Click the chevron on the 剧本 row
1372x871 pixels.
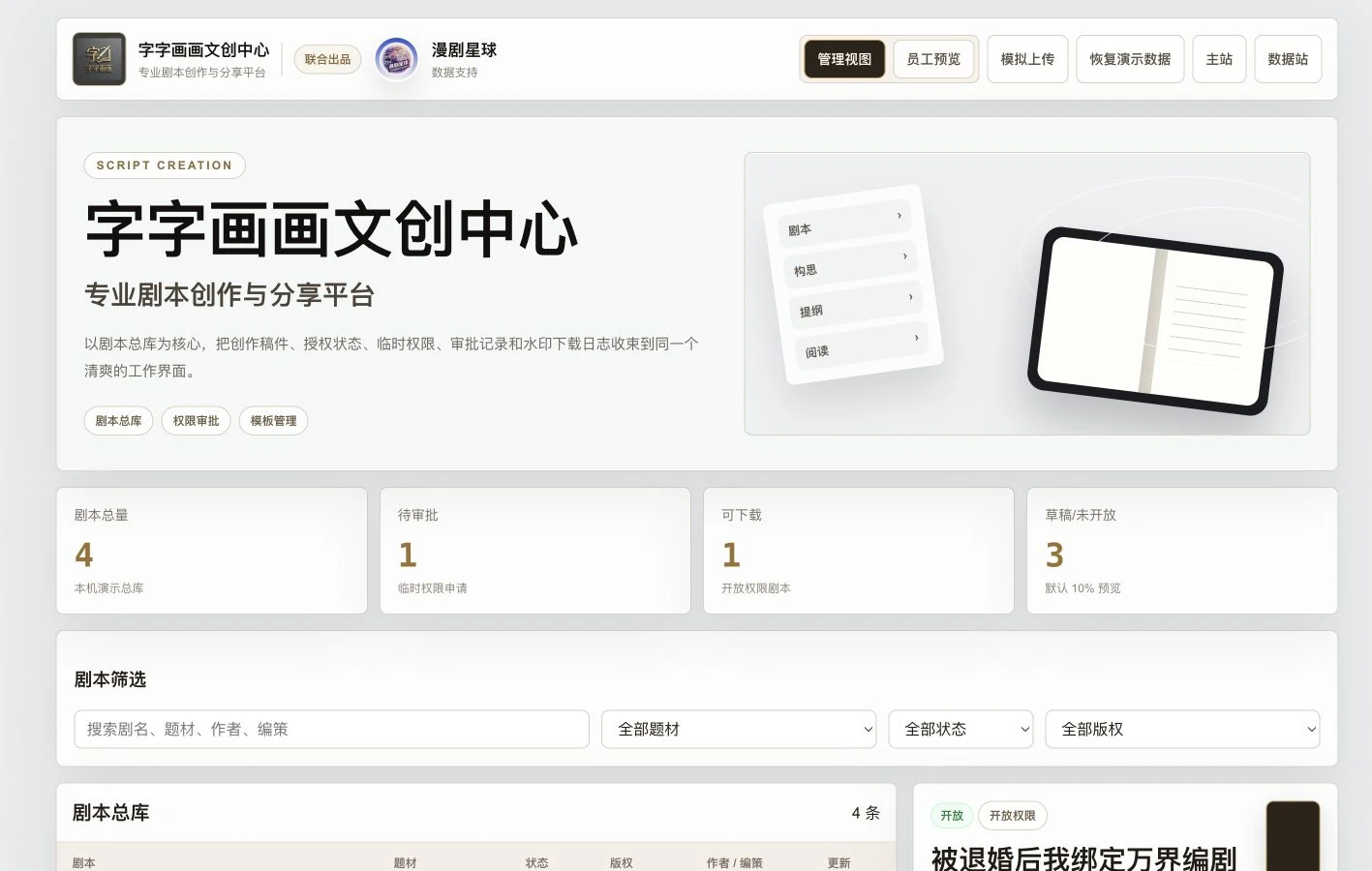click(x=899, y=216)
